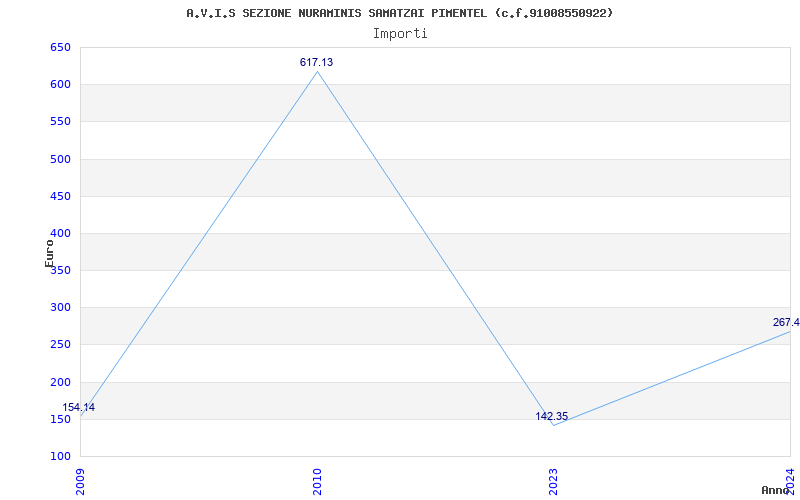The width and height of the screenshot is (800, 500).
Task: Select the 267.4 data label
Action: point(786,322)
